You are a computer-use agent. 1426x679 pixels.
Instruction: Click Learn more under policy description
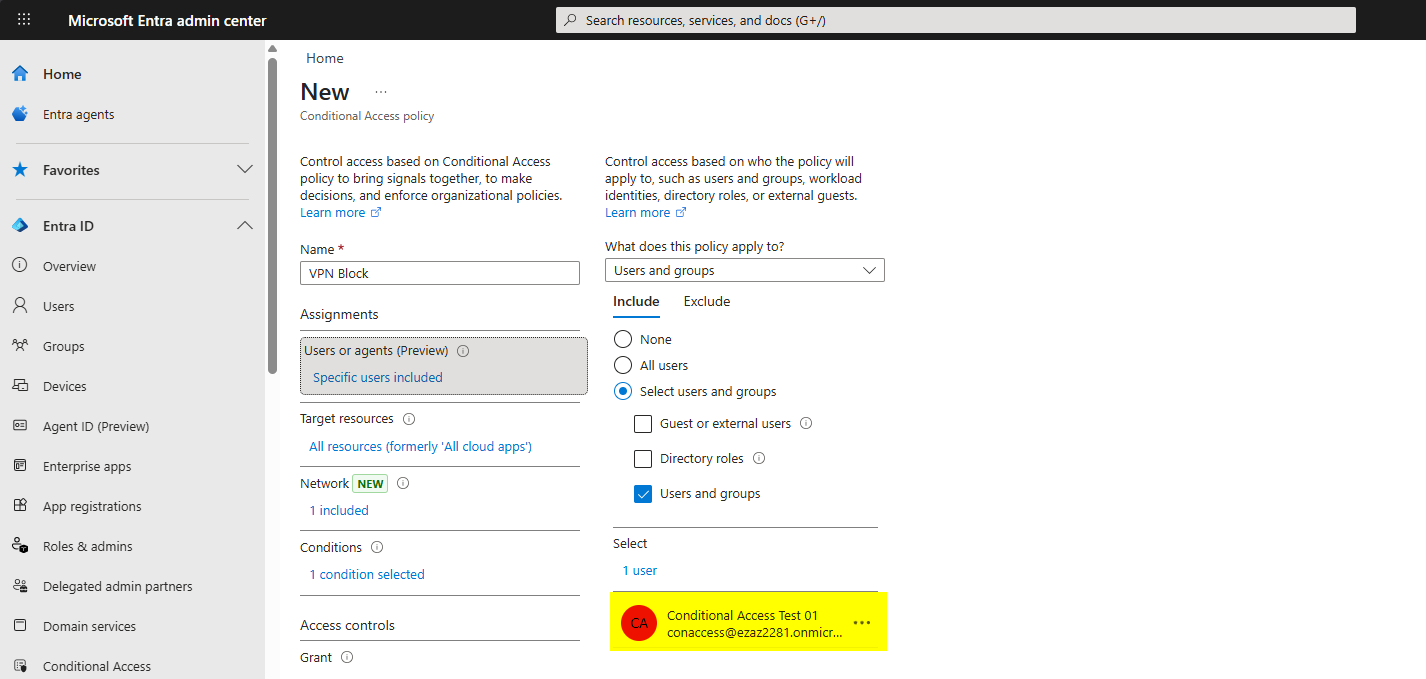click(x=340, y=213)
